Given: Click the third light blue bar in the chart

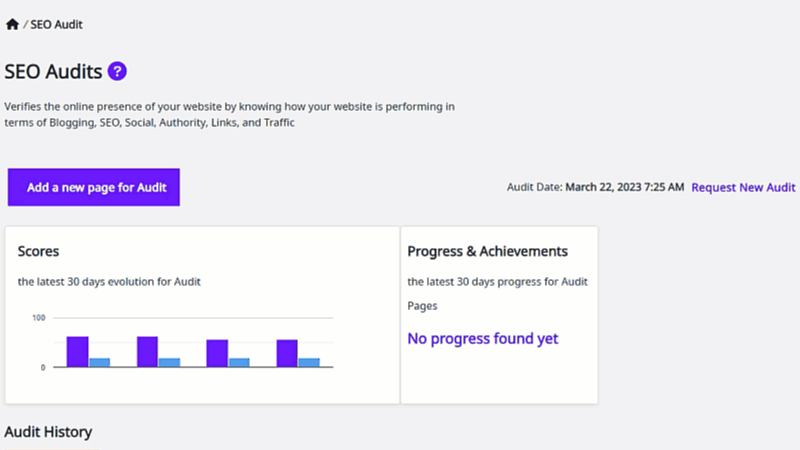Looking at the screenshot, I should point(239,362).
